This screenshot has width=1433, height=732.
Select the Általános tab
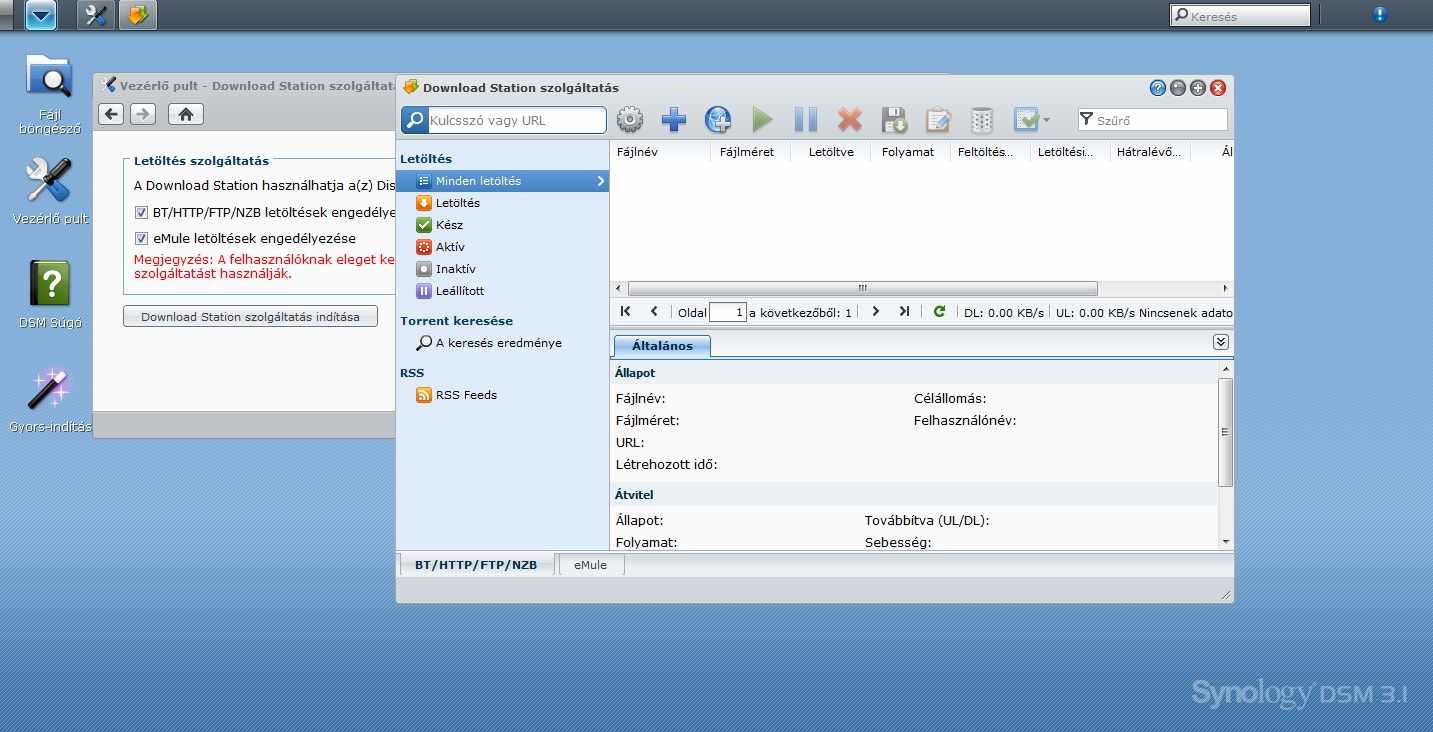click(661, 345)
